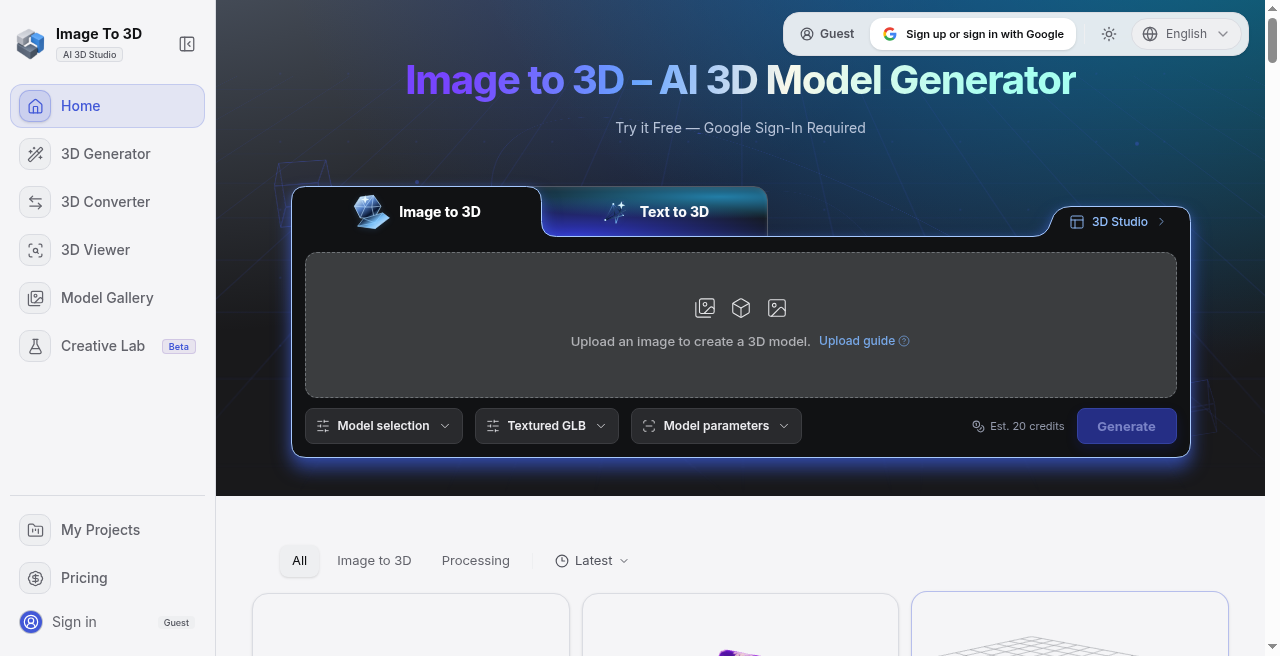
Task: Click the 3D Generator magic wand icon
Action: (x=35, y=154)
